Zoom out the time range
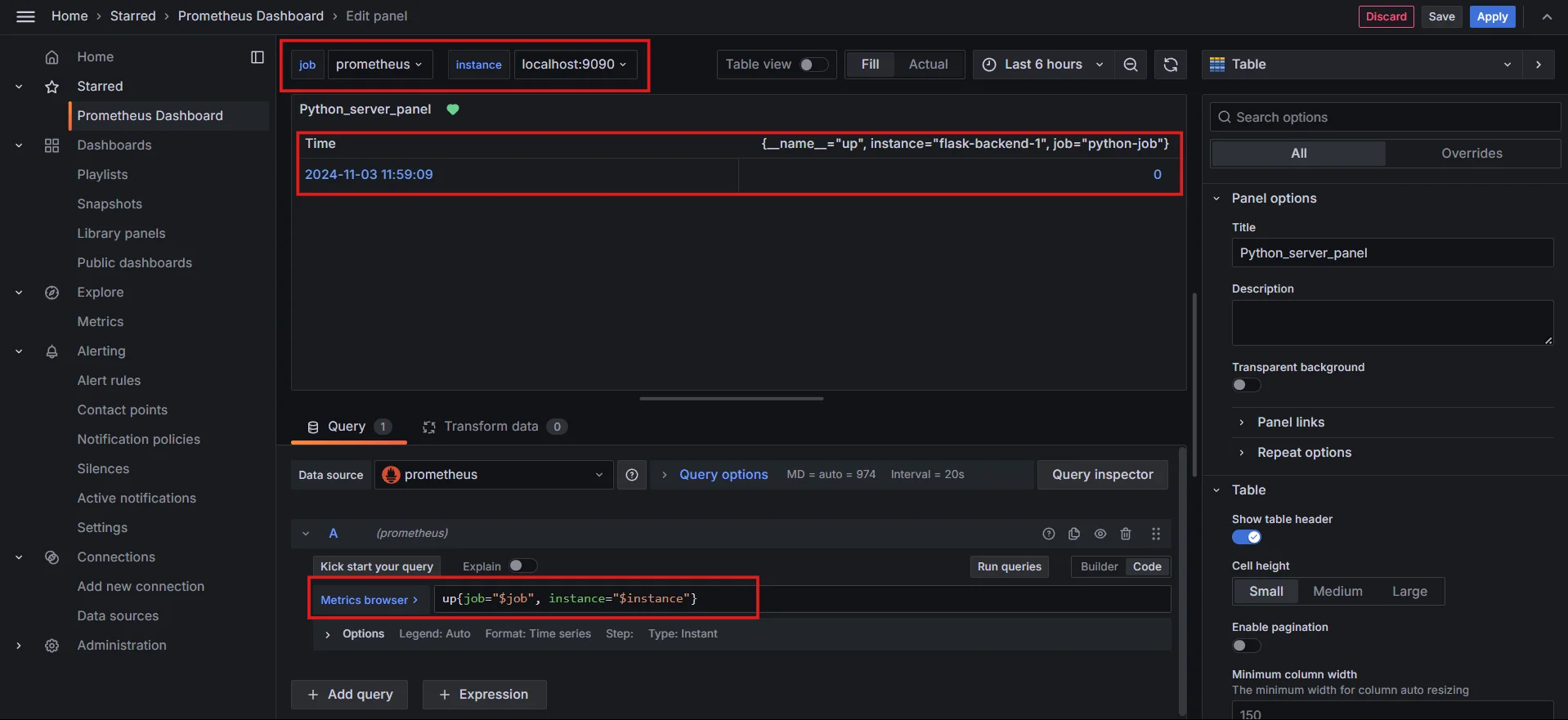1568x720 pixels. 1131,65
